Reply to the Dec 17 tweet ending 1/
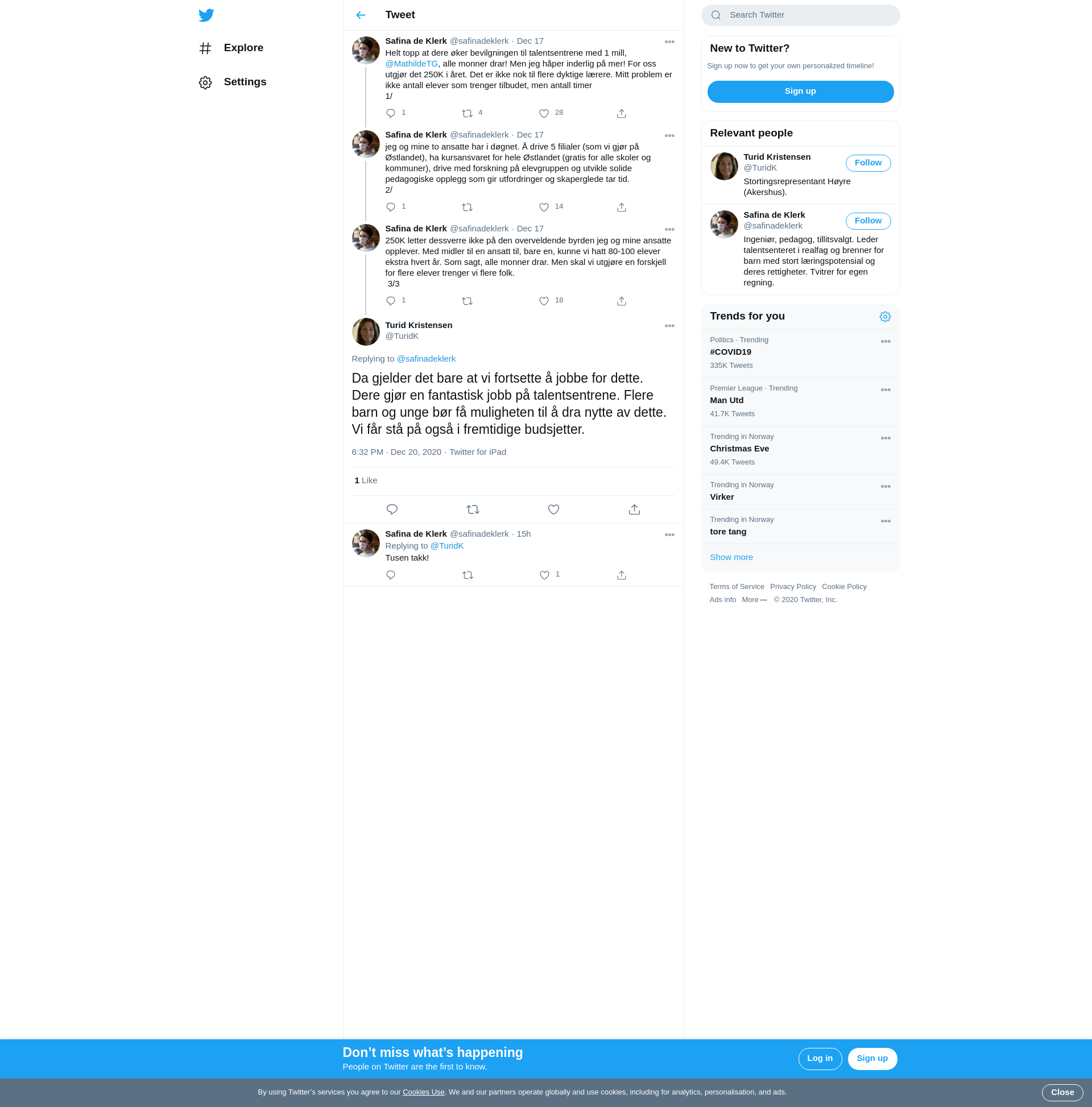The image size is (1092, 1107). coord(391,114)
